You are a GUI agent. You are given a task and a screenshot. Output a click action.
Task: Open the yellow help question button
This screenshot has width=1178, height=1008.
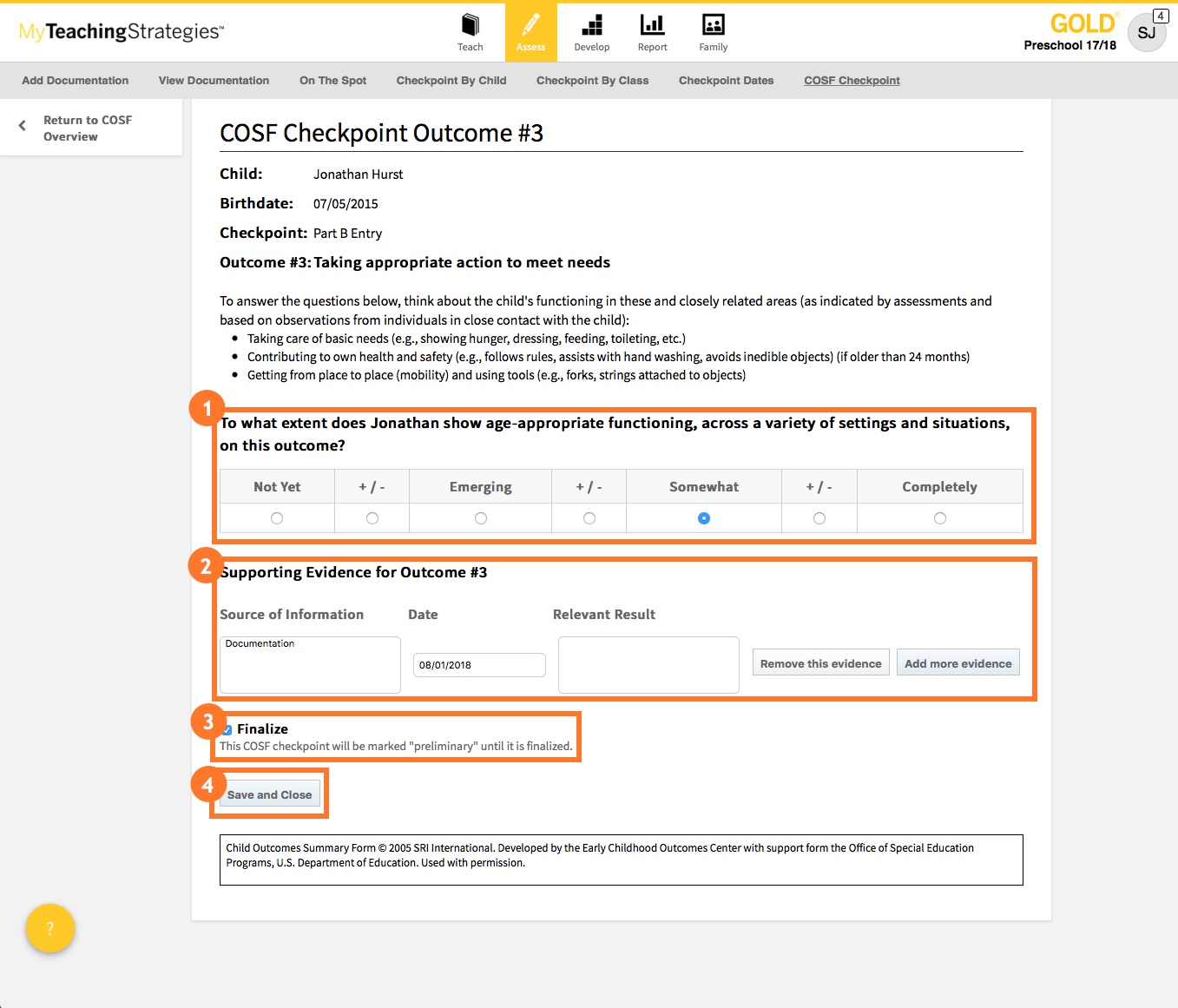[50, 928]
